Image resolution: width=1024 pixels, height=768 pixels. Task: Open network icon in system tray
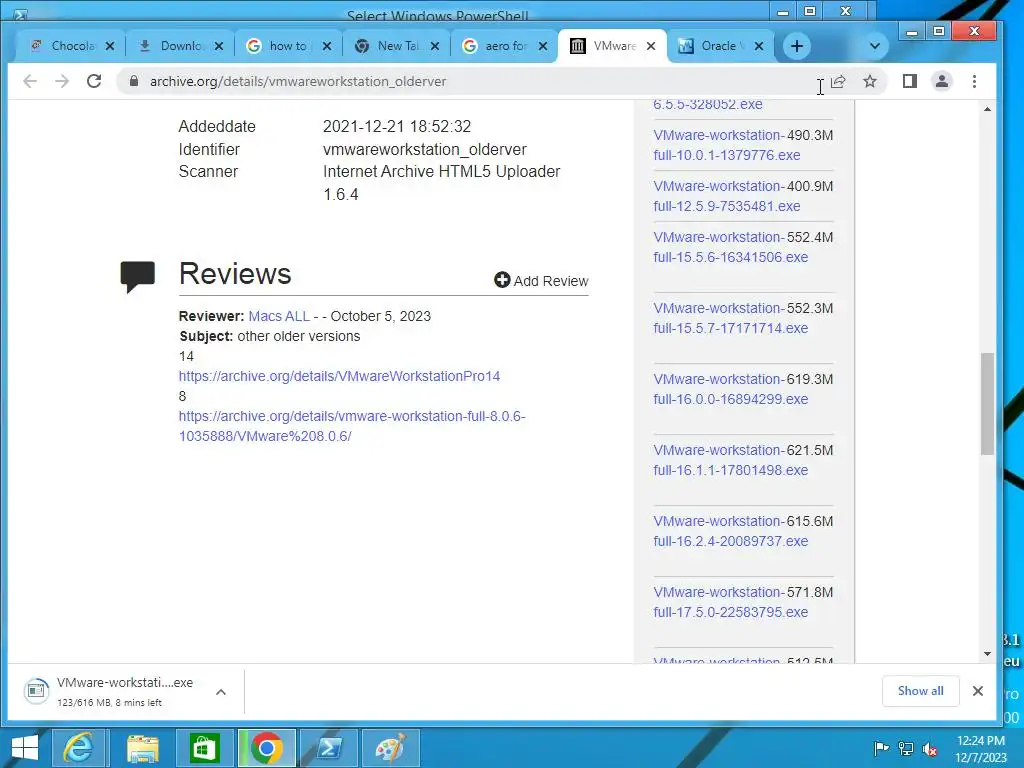(906, 748)
